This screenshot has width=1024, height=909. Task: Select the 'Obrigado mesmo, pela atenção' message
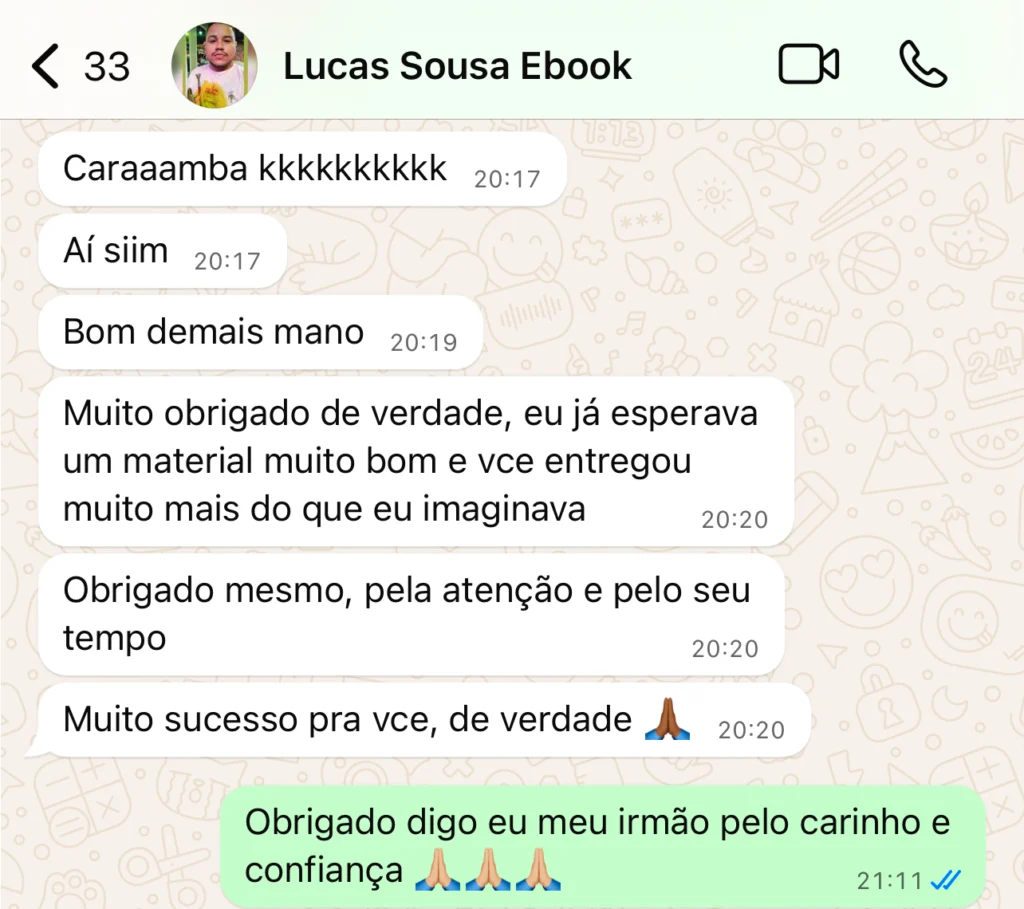[x=411, y=614]
